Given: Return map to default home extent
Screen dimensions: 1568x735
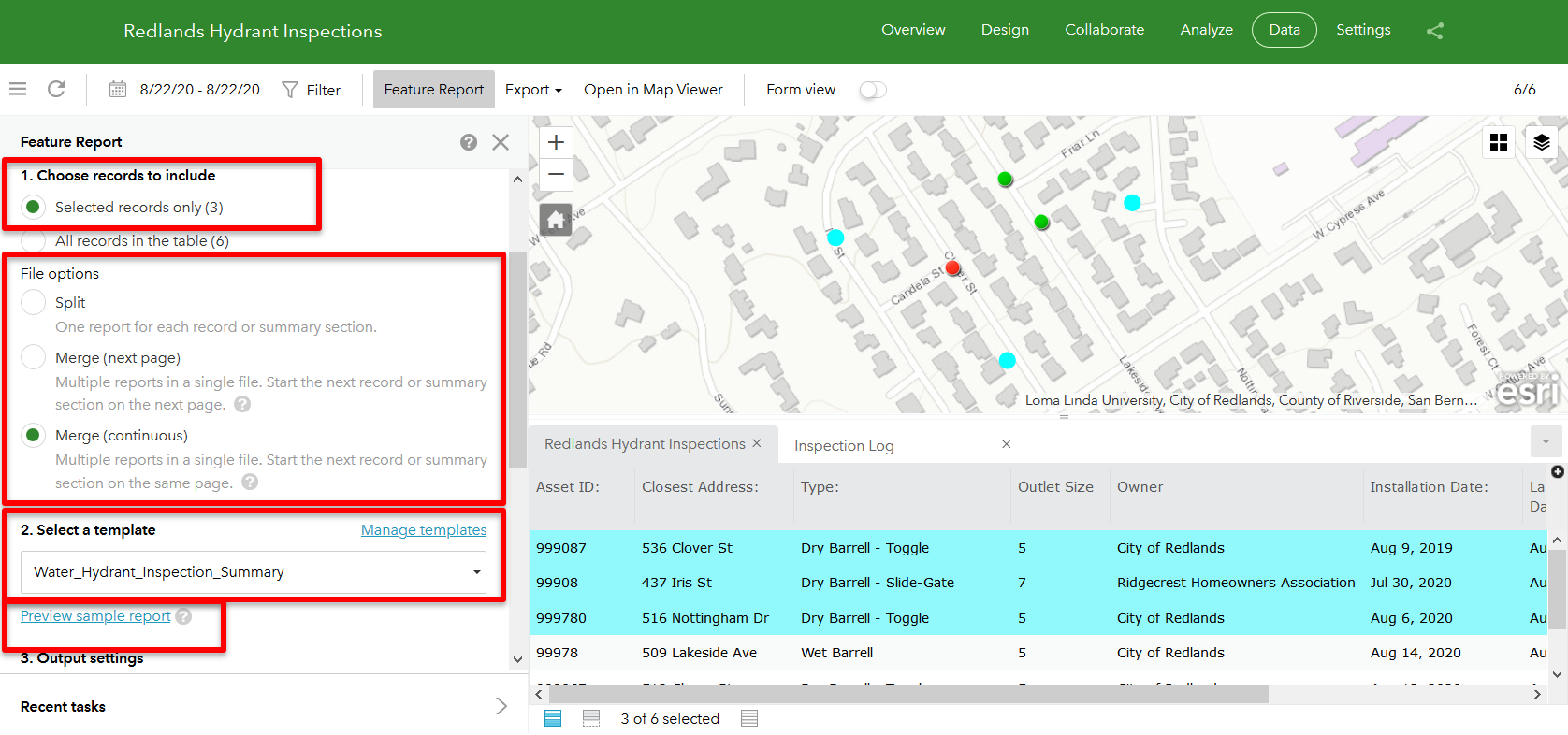Looking at the screenshot, I should (x=556, y=220).
